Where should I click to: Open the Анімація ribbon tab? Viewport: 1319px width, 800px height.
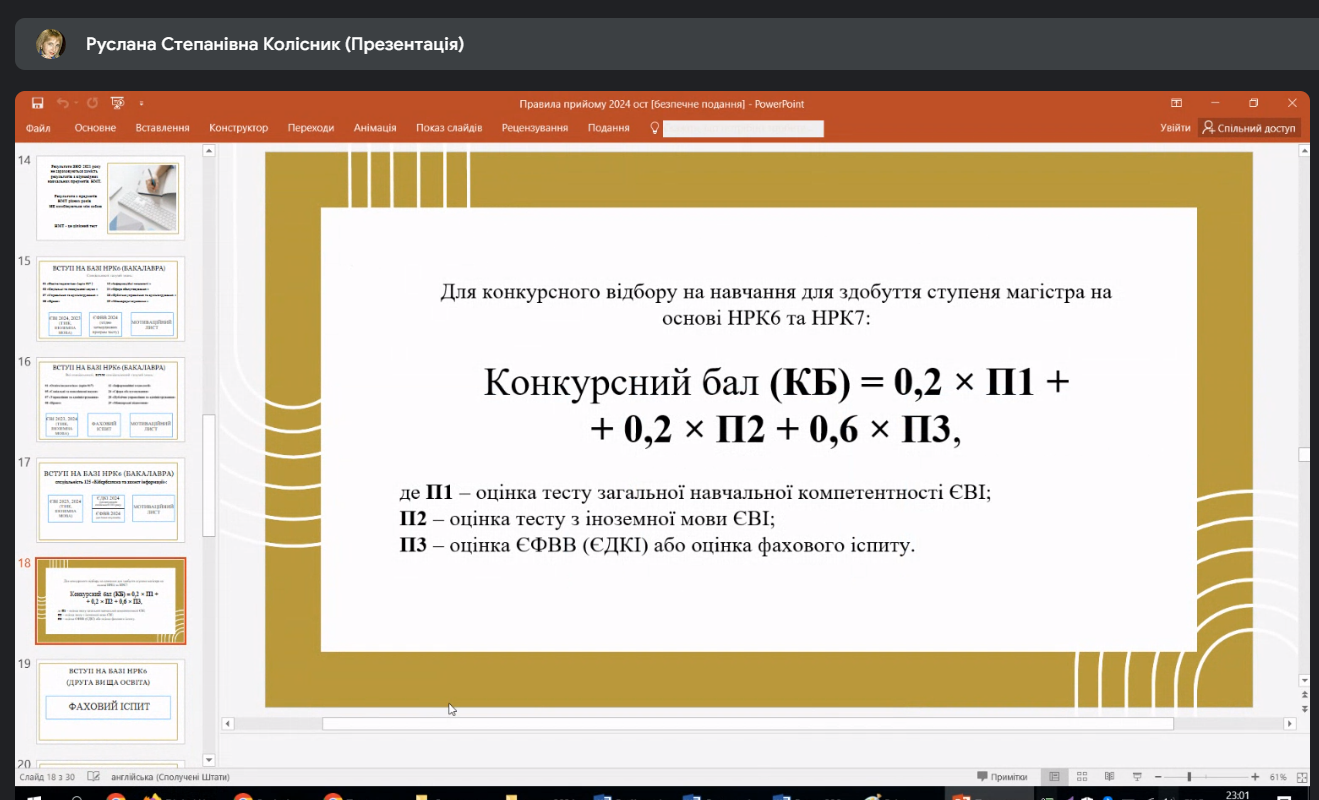(375, 128)
